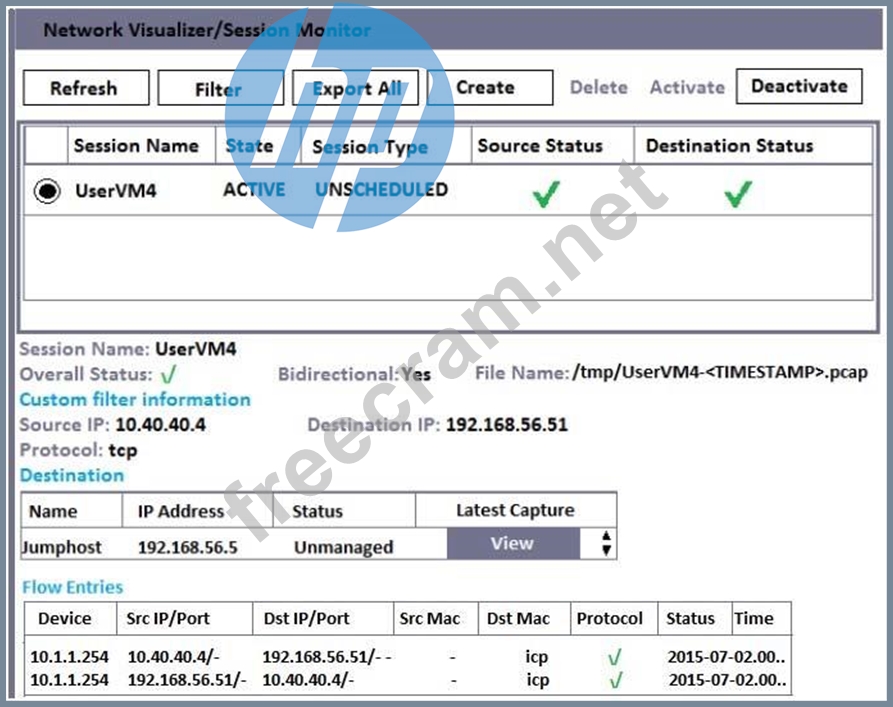Click the Destination section heading
893x707 pixels.
[x=72, y=475]
